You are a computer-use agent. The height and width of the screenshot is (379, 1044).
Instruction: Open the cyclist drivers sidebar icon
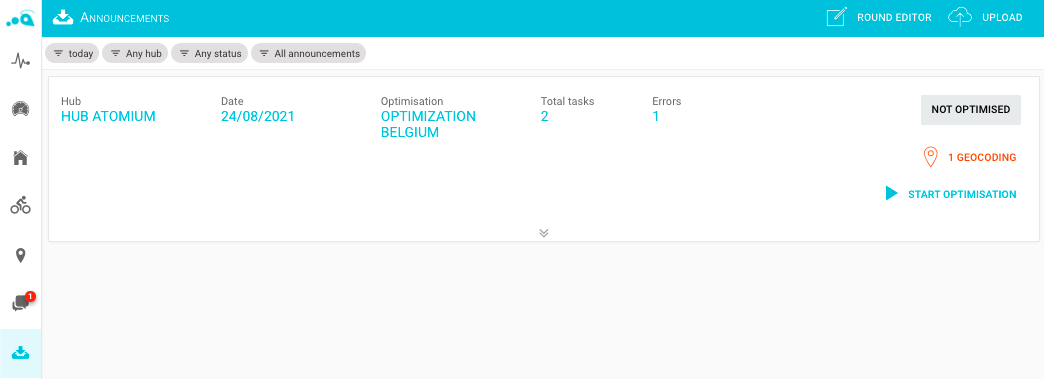(x=21, y=205)
